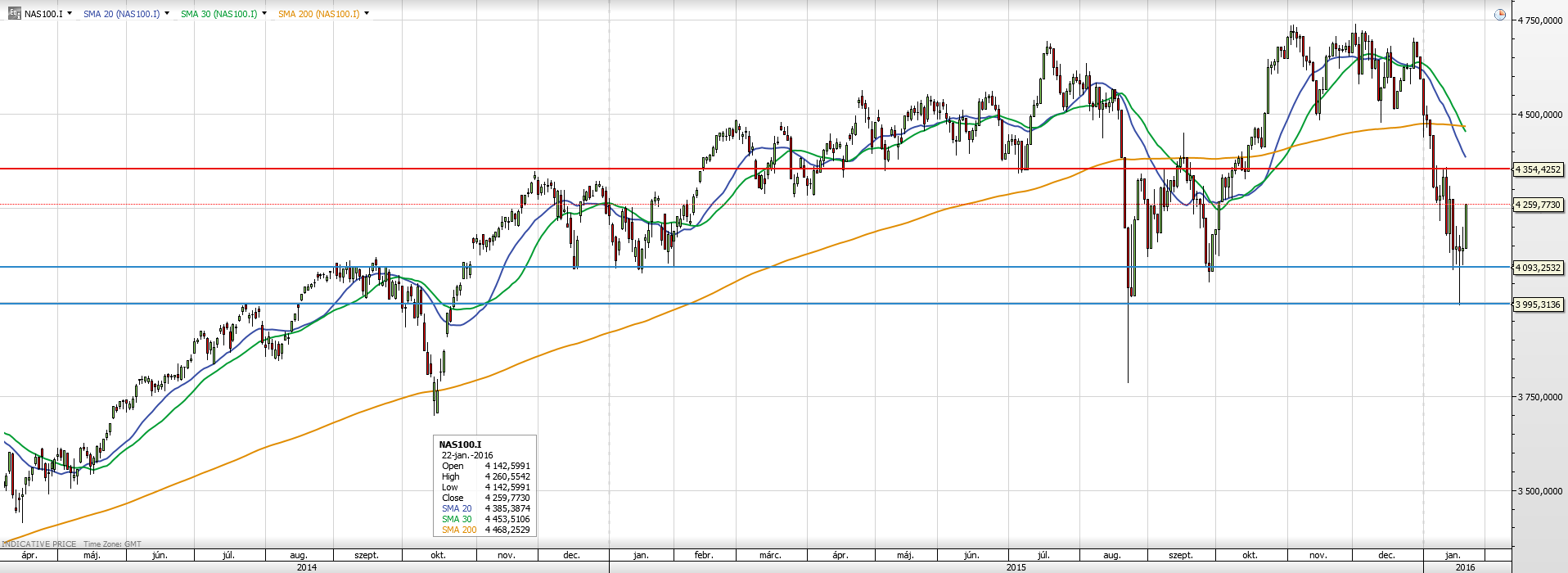The width and height of the screenshot is (1568, 573).
Task: Click the SMA 20 value 4 385,3874
Action: coord(507,508)
